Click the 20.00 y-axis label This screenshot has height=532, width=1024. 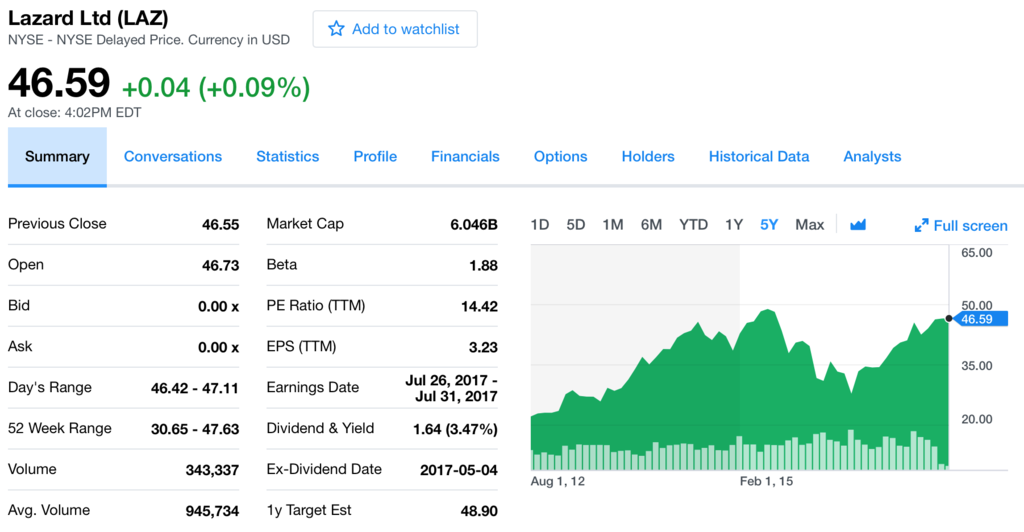pyautogui.click(x=976, y=420)
